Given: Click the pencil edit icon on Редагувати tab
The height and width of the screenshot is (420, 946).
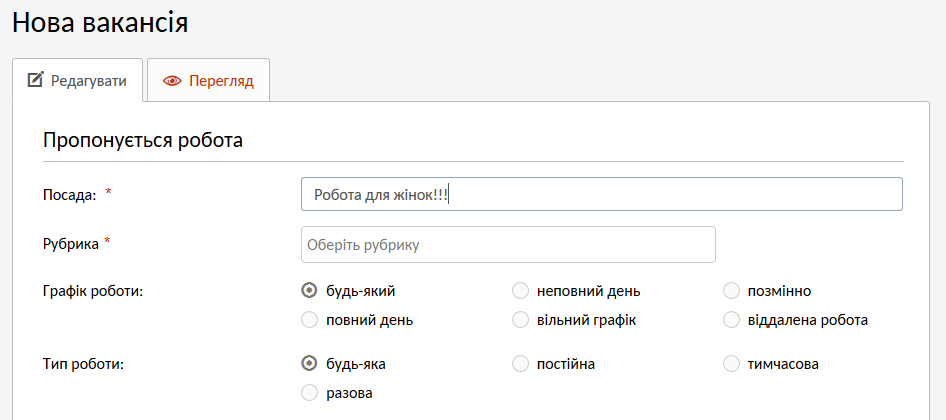Looking at the screenshot, I should coord(35,81).
